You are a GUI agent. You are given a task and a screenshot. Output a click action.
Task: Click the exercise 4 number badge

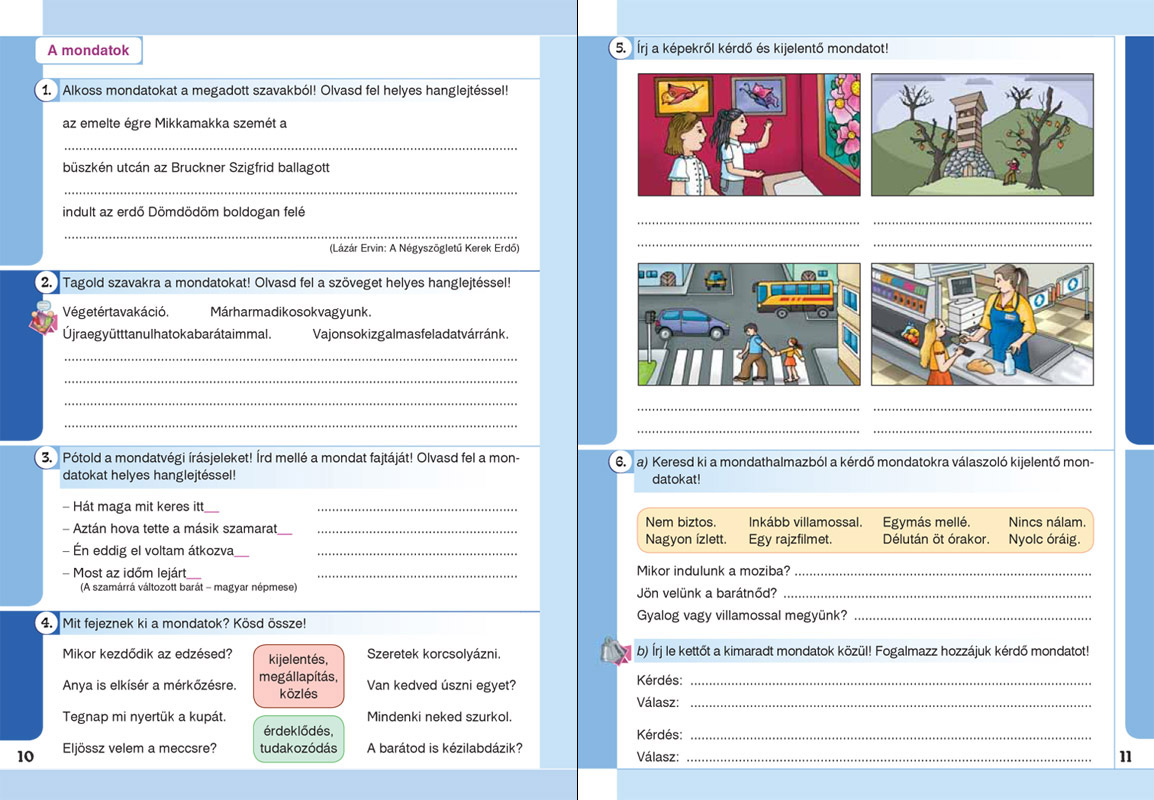pos(46,623)
